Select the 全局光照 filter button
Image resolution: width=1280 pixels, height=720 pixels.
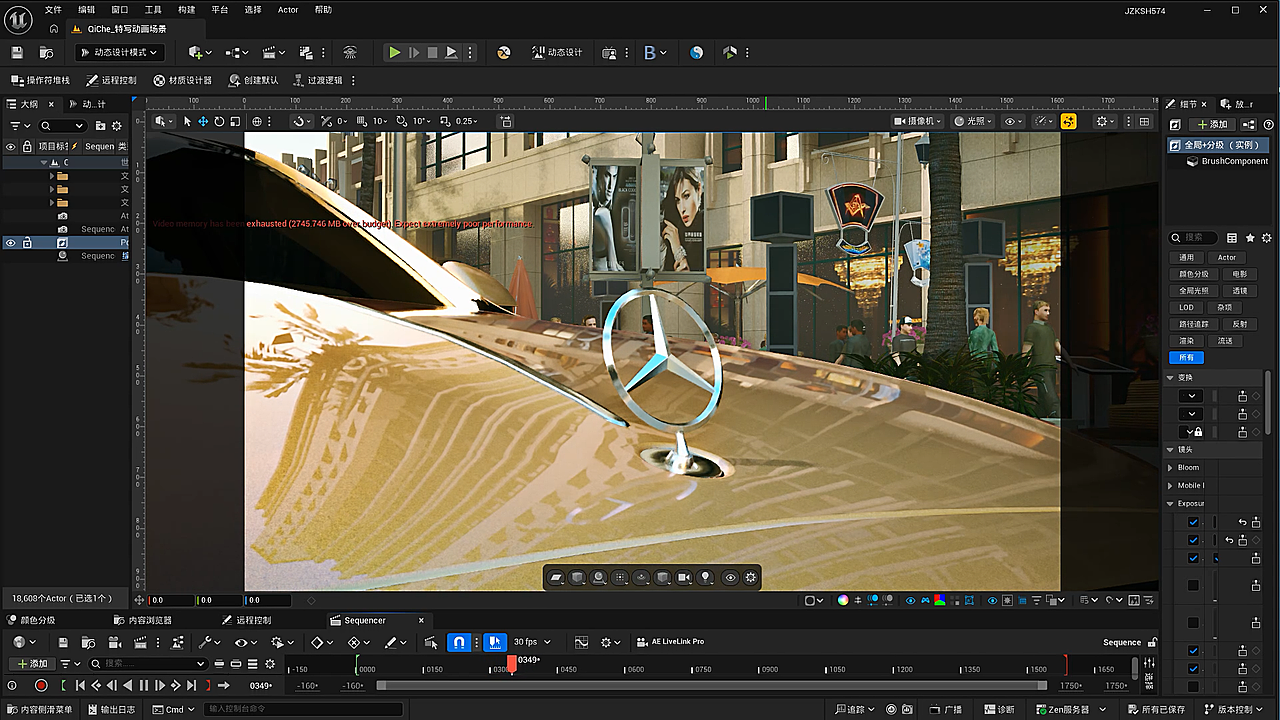coord(1194,291)
